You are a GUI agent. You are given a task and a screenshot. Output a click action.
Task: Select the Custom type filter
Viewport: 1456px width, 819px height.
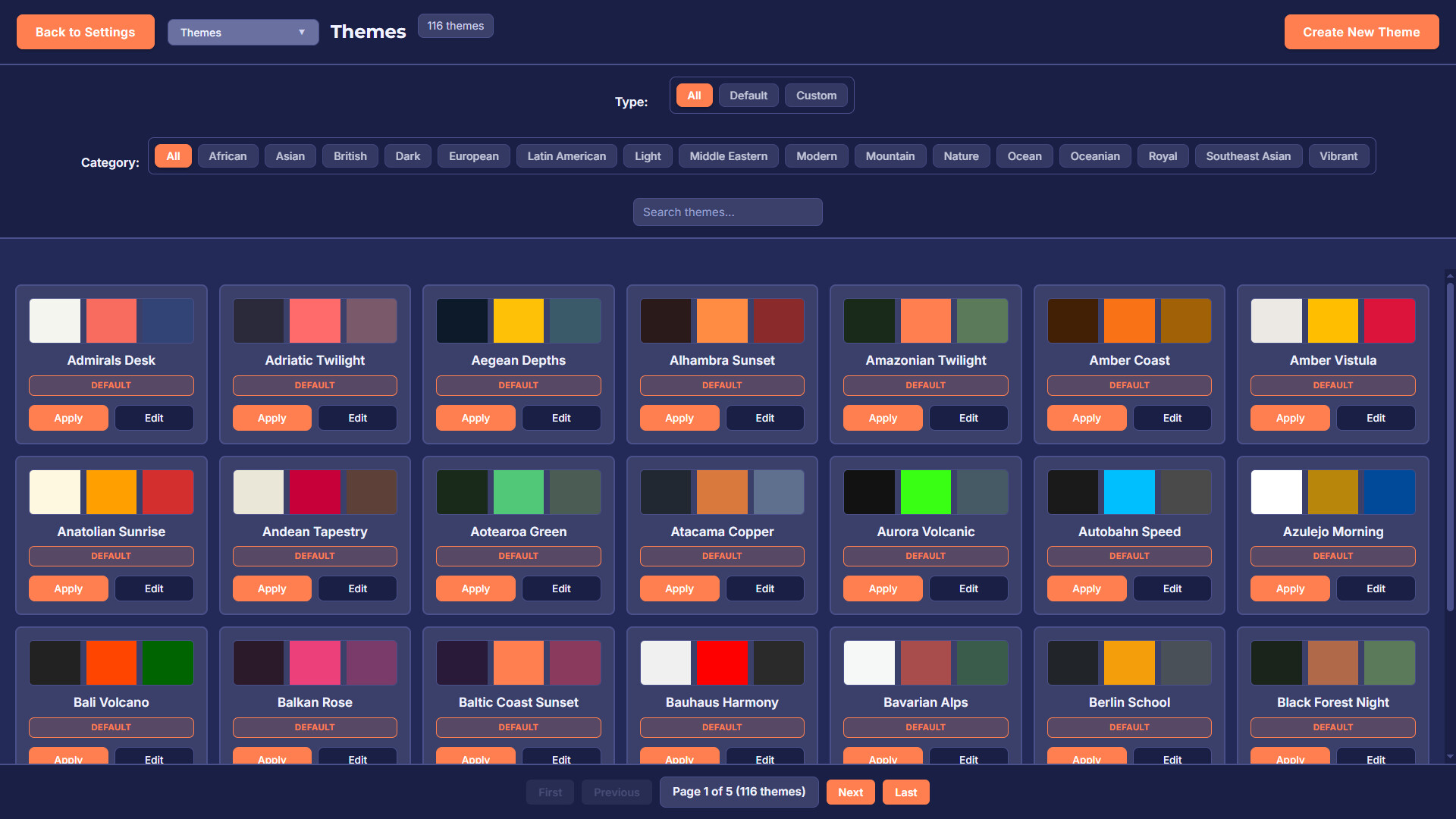[816, 95]
